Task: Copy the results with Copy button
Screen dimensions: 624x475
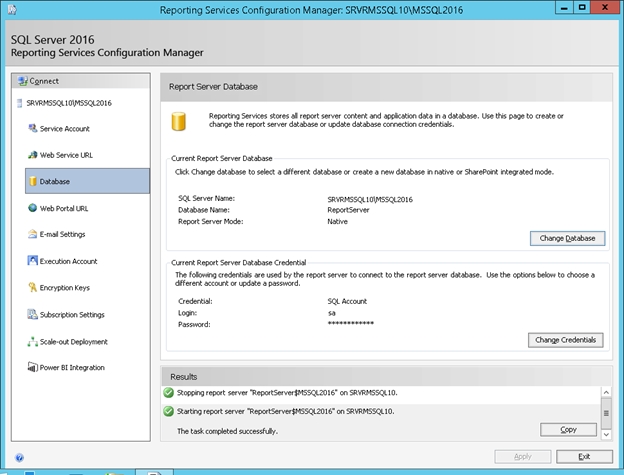Action: (568, 430)
